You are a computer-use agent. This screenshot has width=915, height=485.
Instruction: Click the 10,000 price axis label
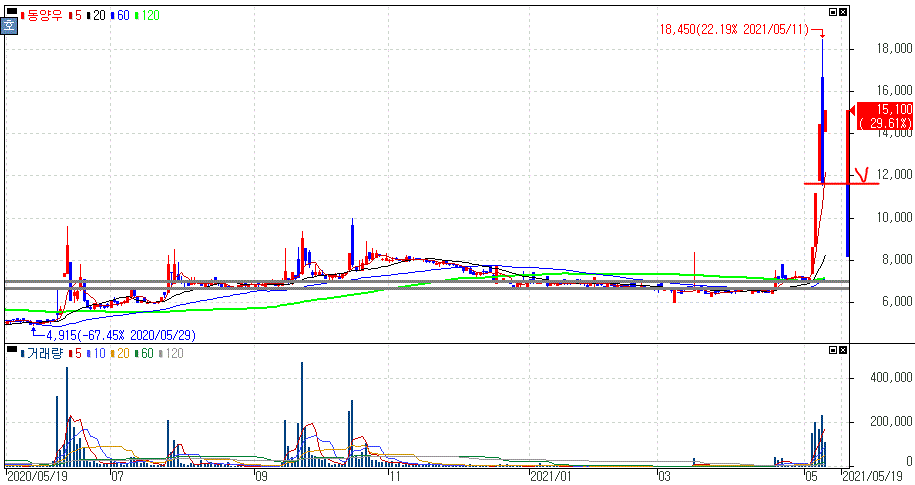895,218
